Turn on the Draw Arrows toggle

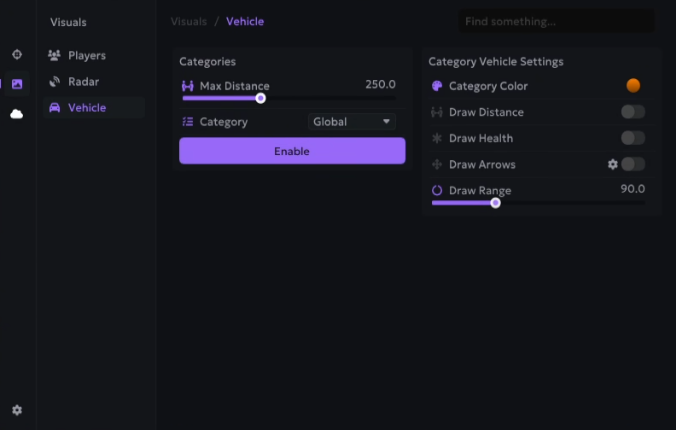(632, 164)
